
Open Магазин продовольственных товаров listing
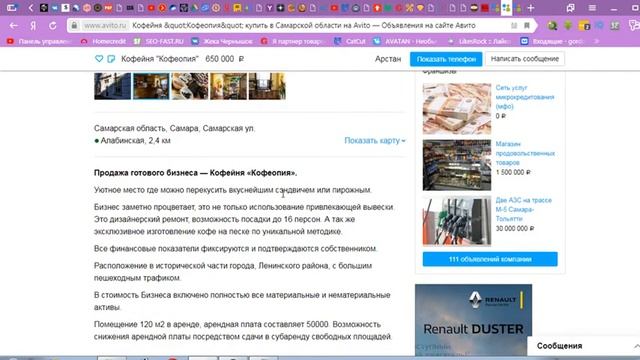coord(525,153)
